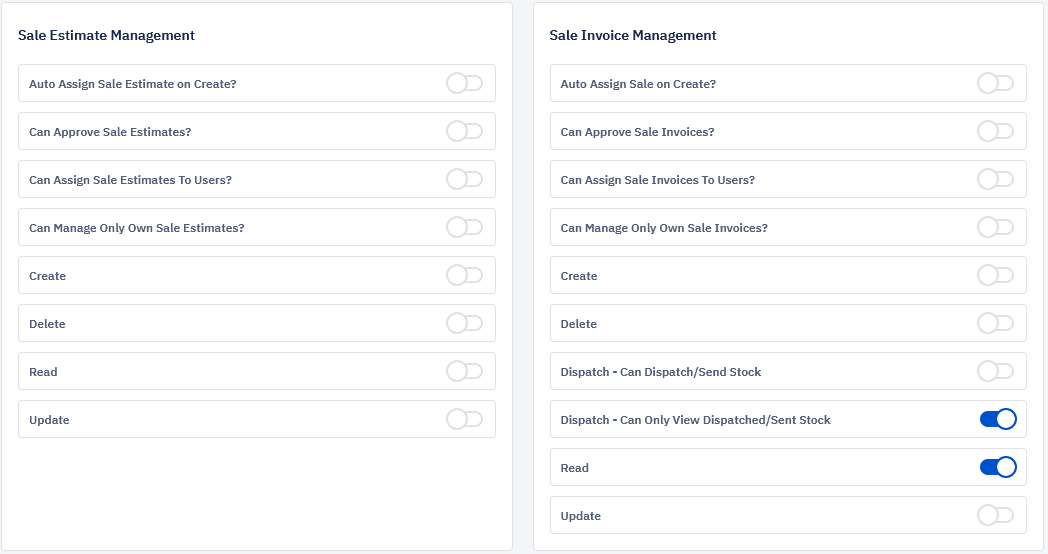Turn off Read permission for Sale Invoices
This screenshot has height=554, width=1048.
999,468
